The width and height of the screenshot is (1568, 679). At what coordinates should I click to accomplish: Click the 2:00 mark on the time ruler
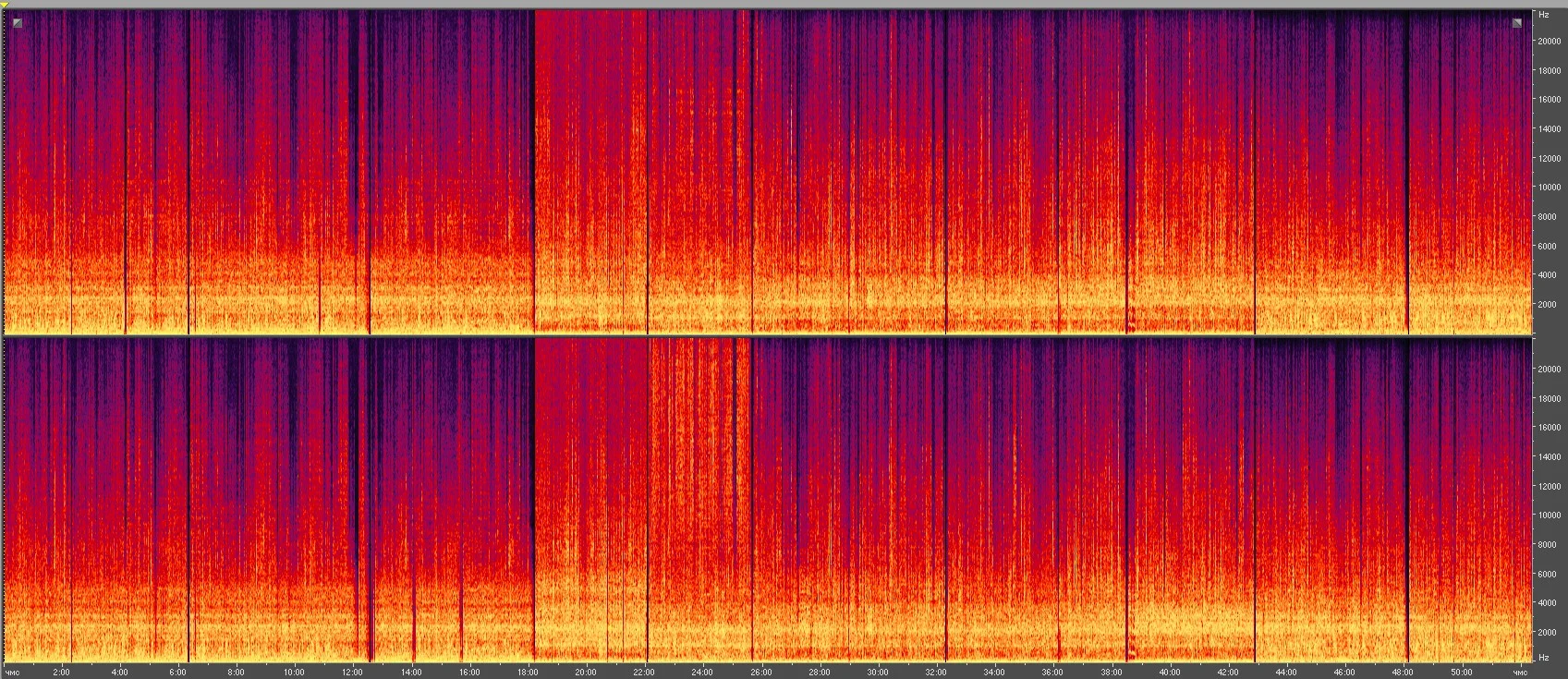[x=61, y=672]
